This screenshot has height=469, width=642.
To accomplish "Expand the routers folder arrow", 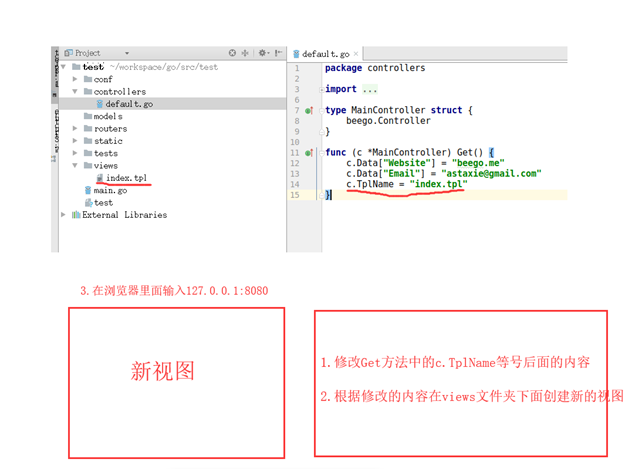I will (75, 128).
